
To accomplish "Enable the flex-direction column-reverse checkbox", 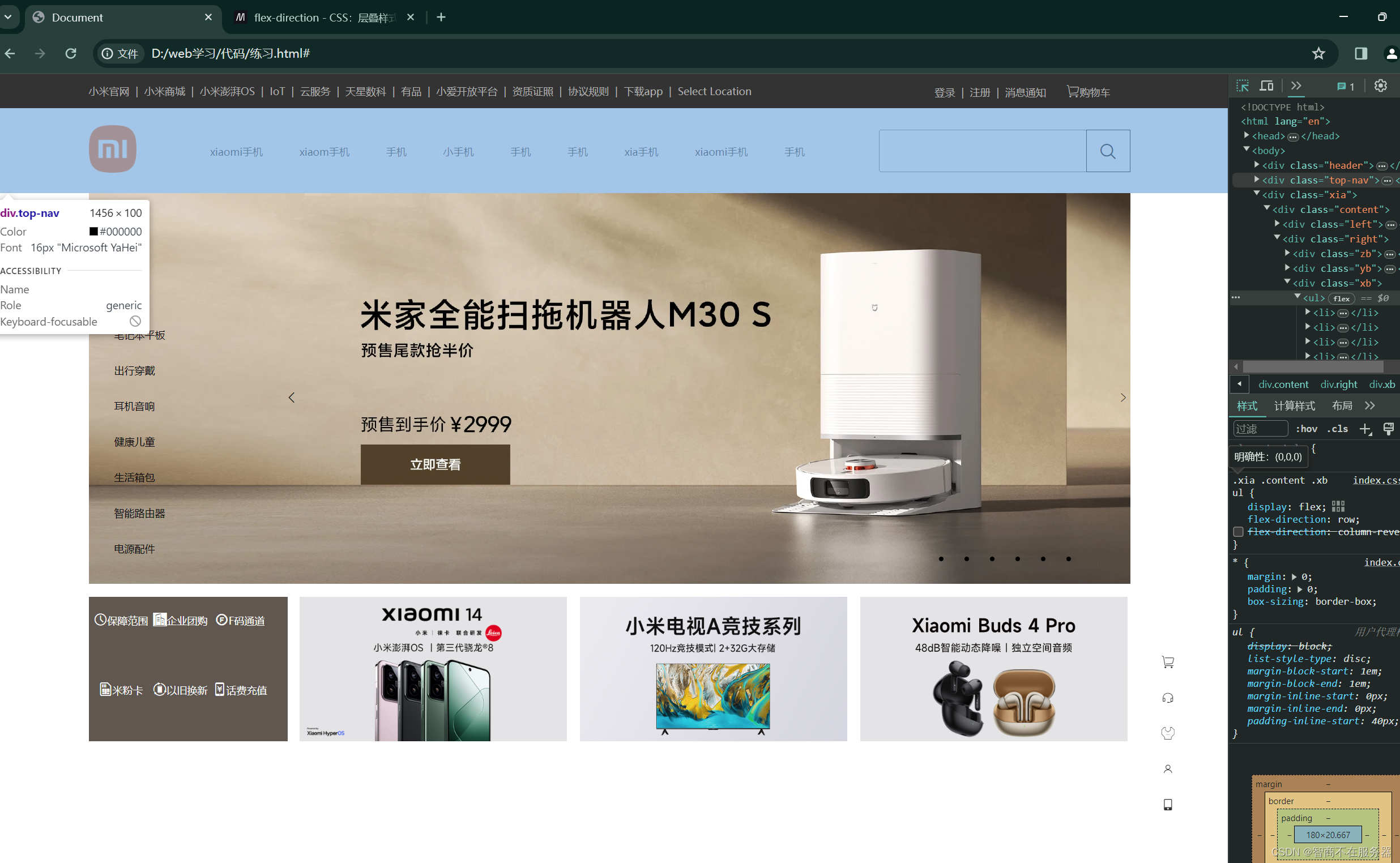I will [1238, 532].
